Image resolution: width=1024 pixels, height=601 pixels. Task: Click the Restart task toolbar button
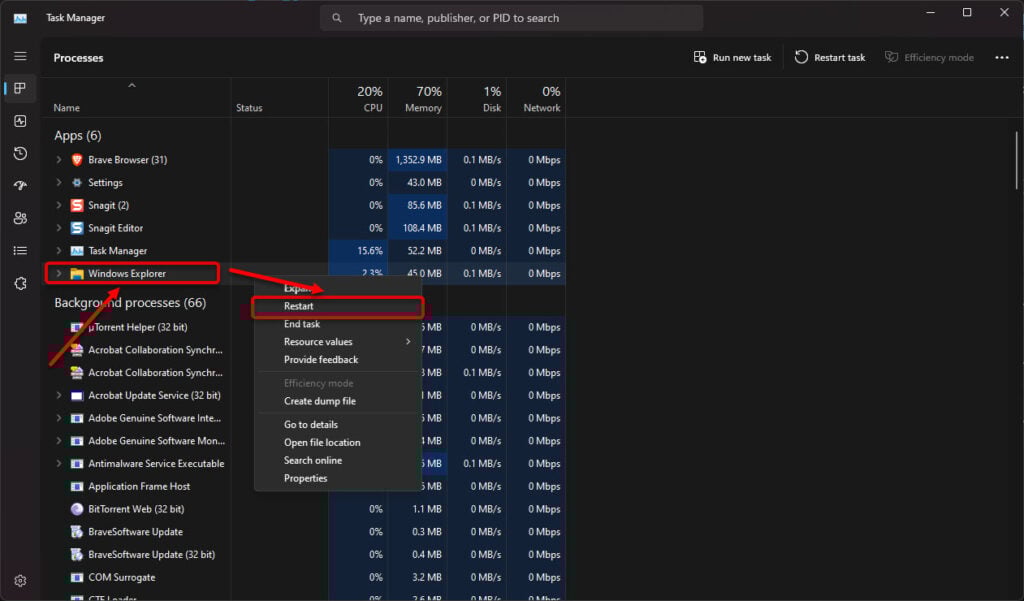click(830, 57)
